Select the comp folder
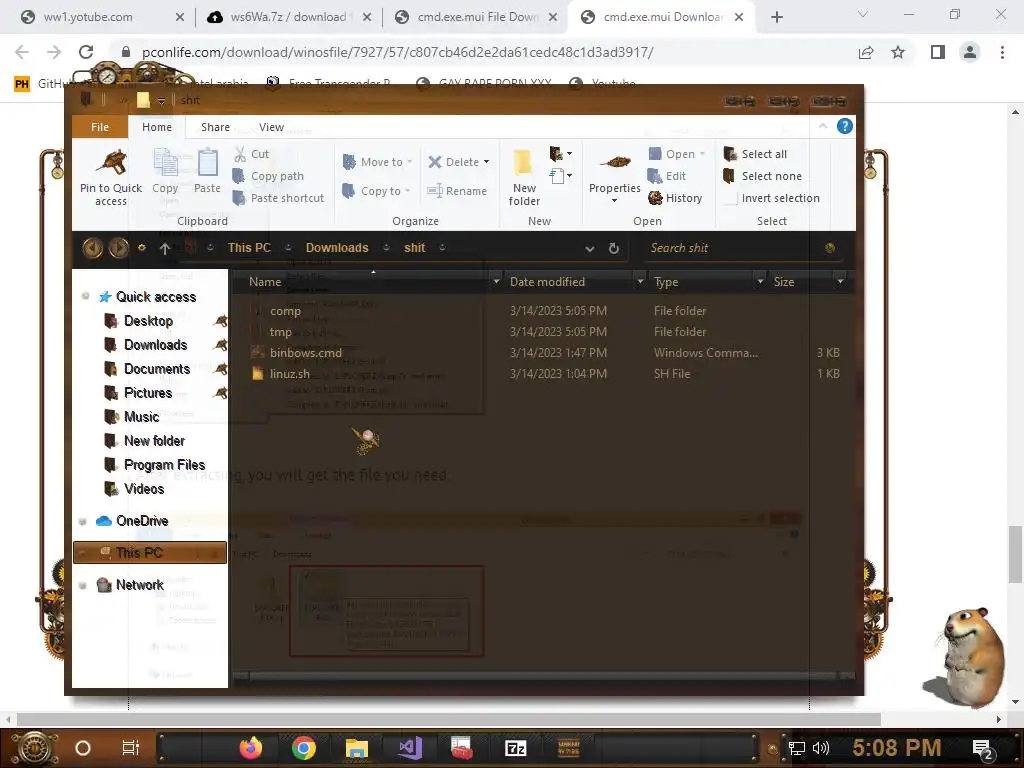Screen dimensions: 1024x768 pyautogui.click(x=285, y=311)
